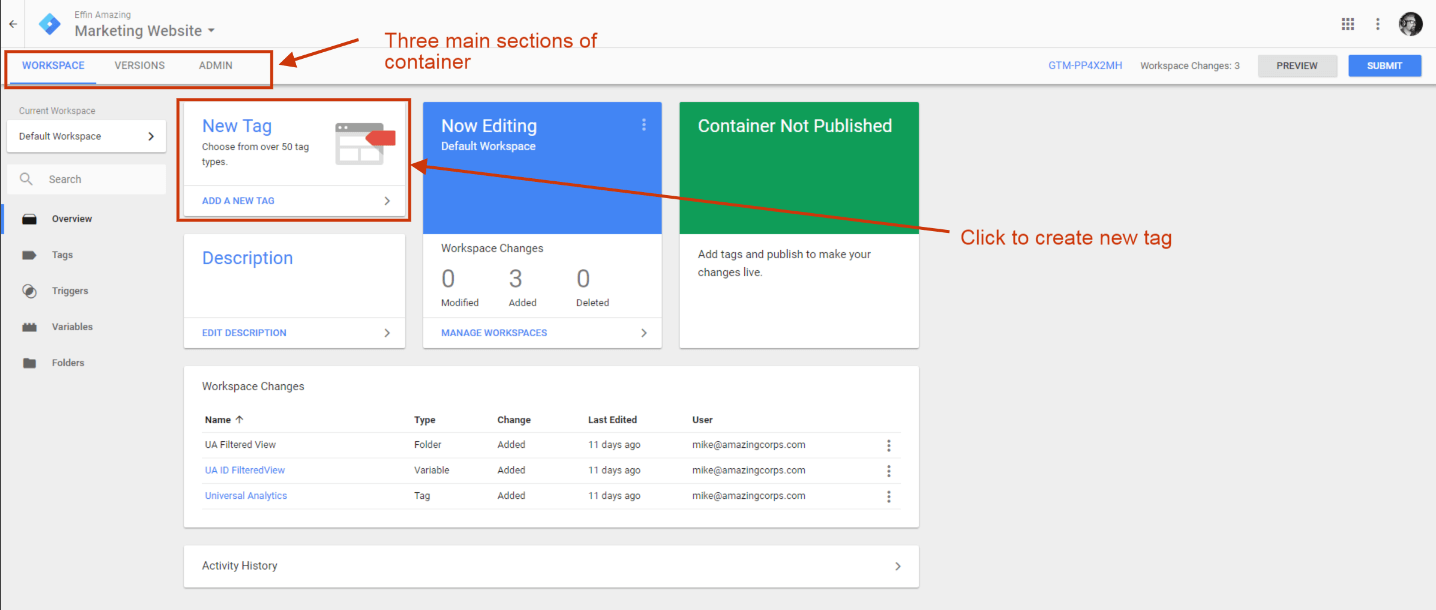
Task: Switch to the Admin tab
Action: pos(215,65)
